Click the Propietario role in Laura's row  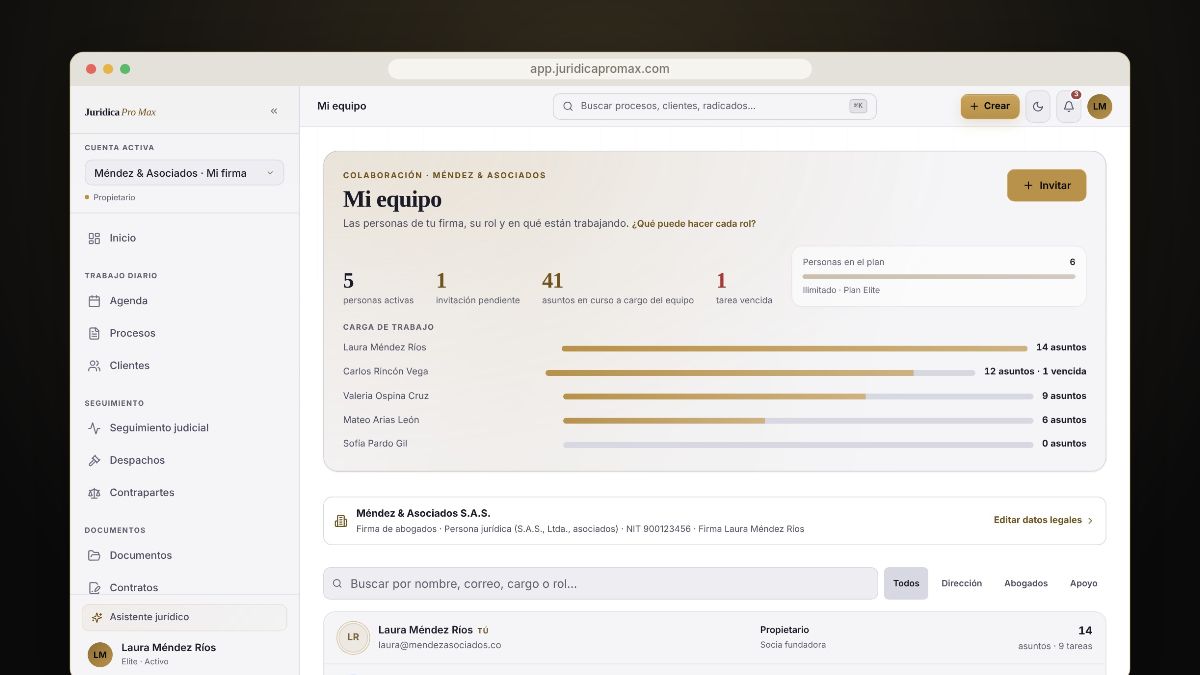click(784, 630)
